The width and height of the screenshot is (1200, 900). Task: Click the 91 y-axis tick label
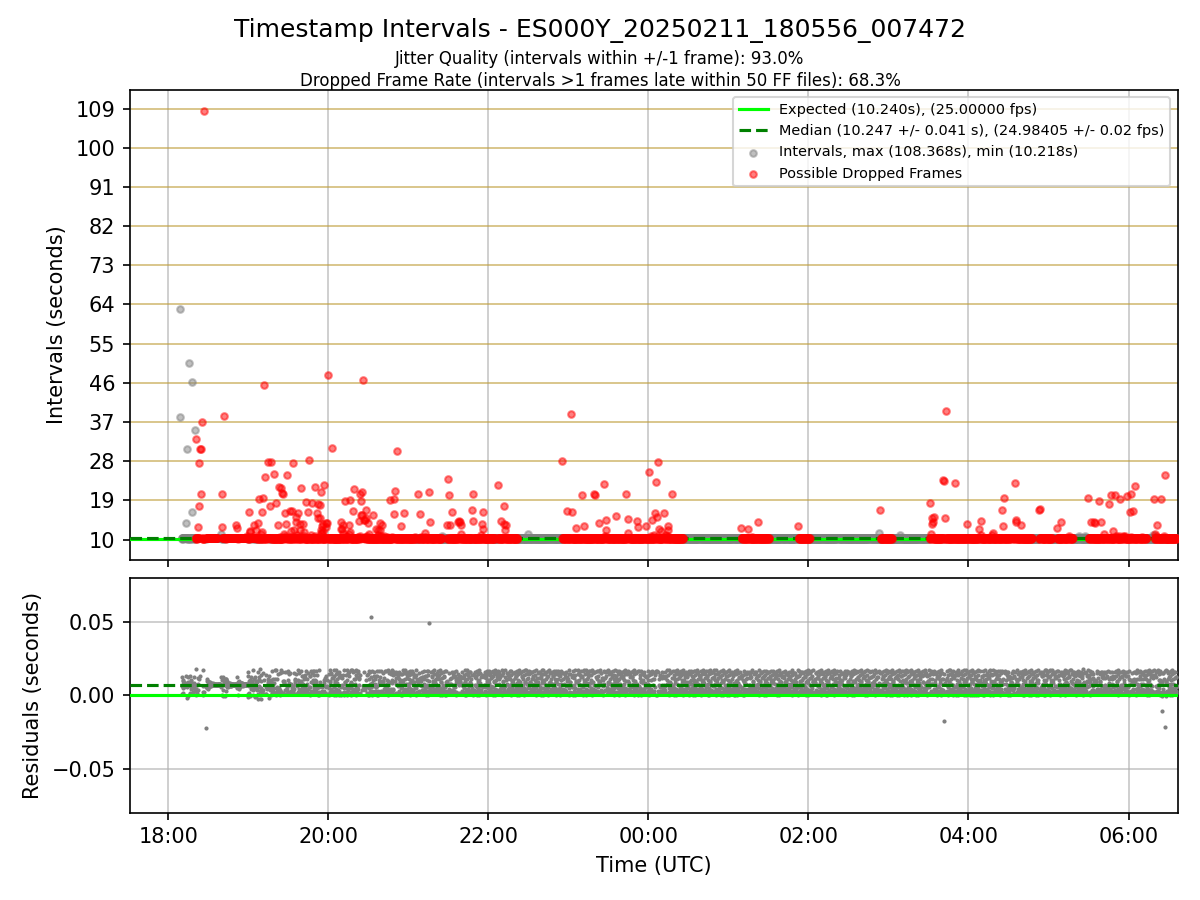(104, 187)
